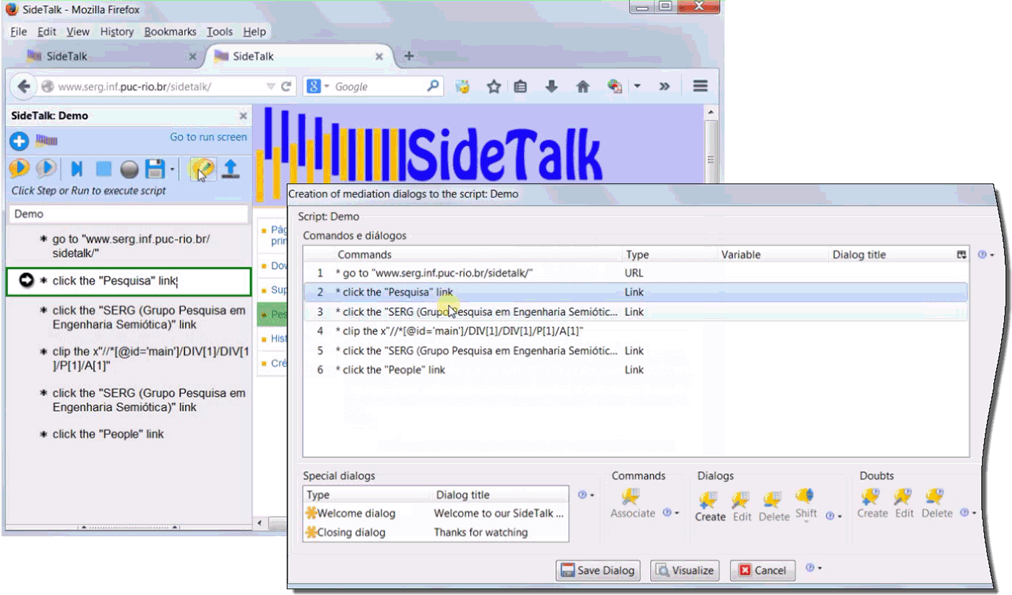The width and height of the screenshot is (1012, 595).
Task: Click the Go to run screen link
Action: point(208,137)
